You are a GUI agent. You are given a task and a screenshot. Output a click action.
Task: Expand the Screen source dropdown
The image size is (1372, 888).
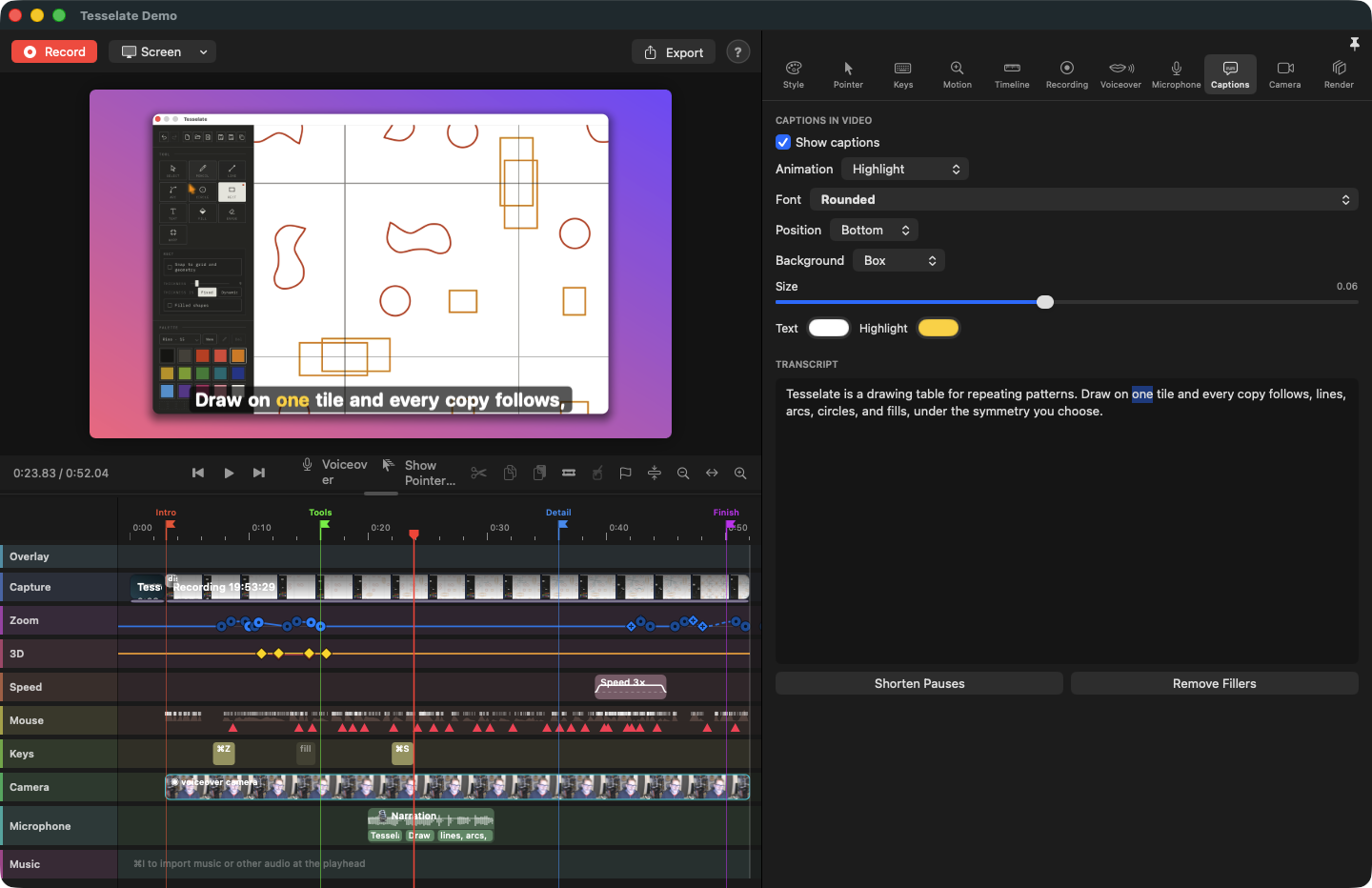point(163,52)
